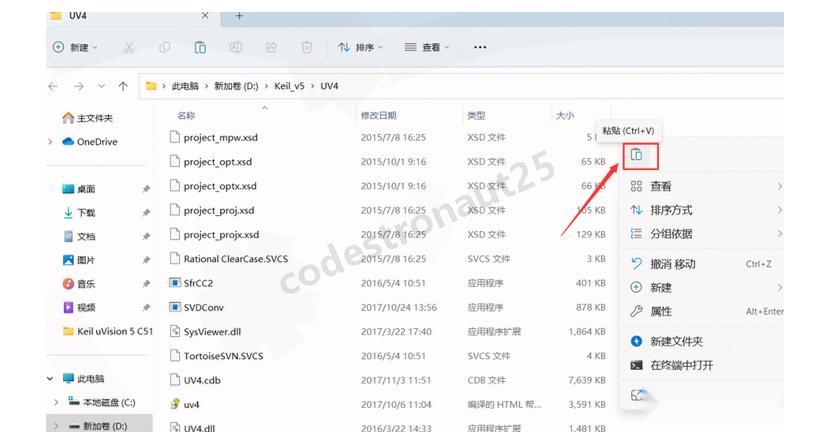Click 新加卷 (D:) in address bar
Screen dimensions: 830x444
236,86
